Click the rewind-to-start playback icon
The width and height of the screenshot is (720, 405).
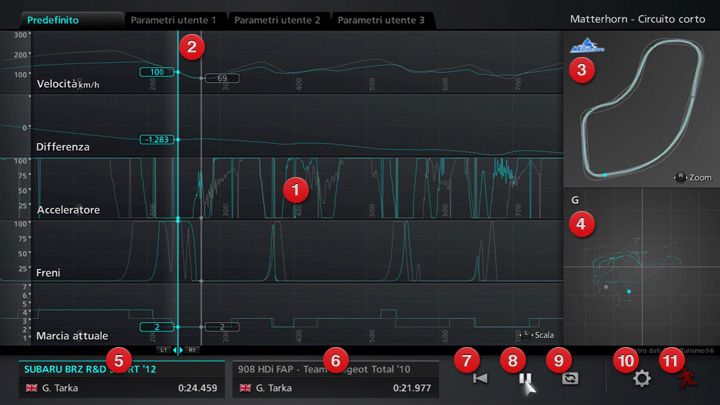point(480,379)
